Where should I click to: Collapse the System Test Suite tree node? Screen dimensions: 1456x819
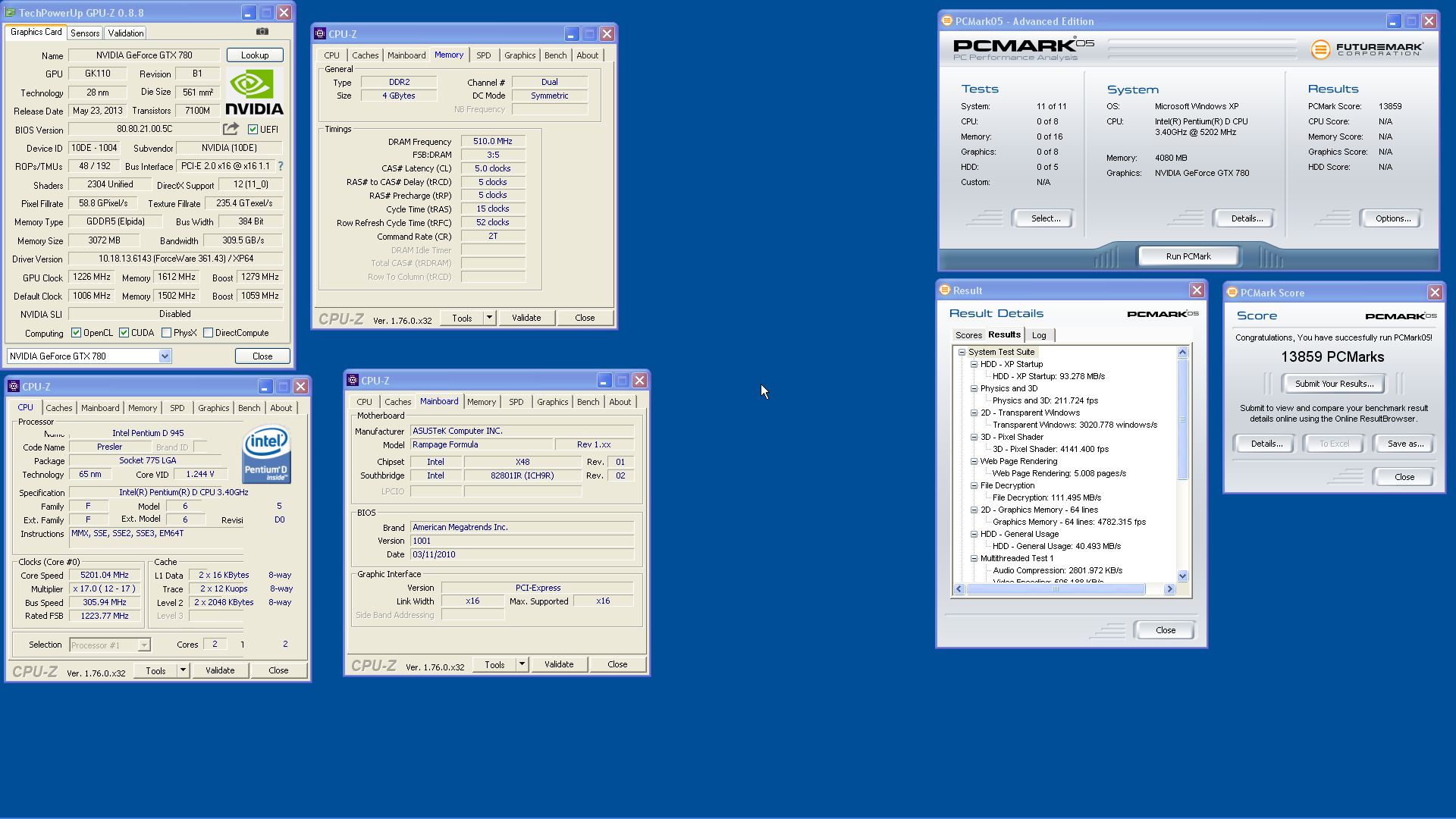click(x=962, y=352)
